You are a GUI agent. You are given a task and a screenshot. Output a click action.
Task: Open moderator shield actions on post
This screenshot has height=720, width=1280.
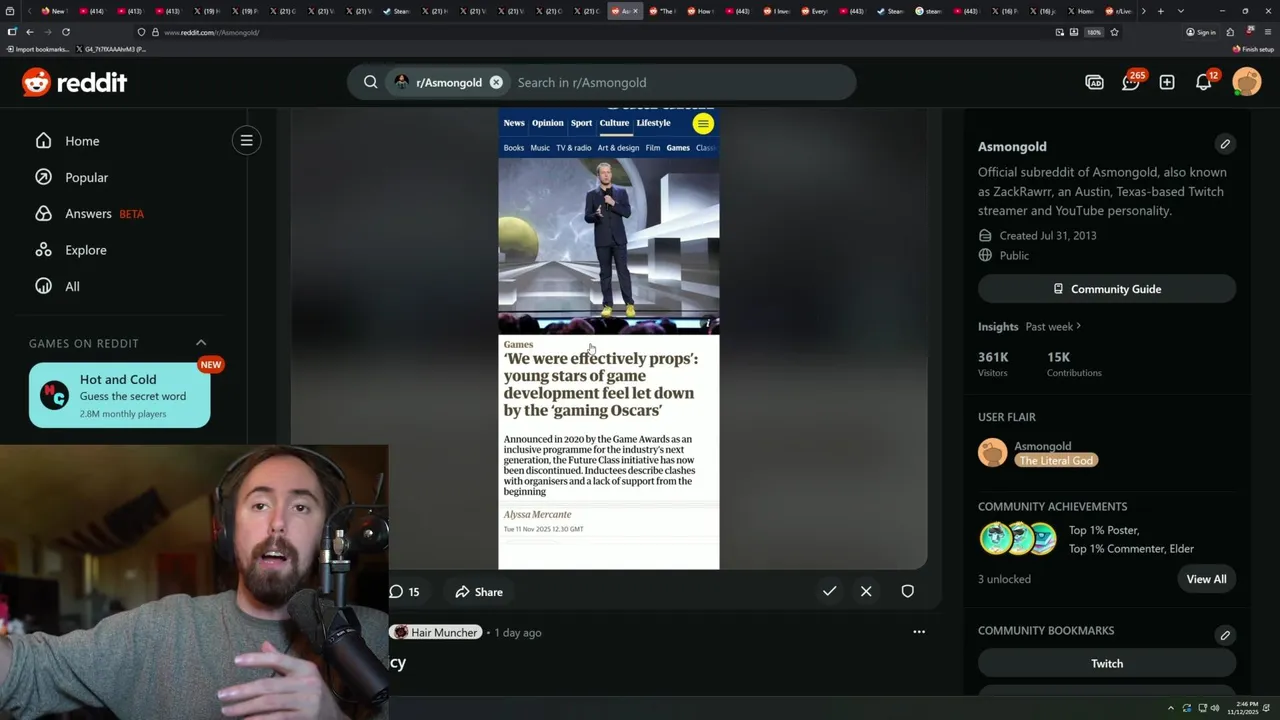coord(907,591)
